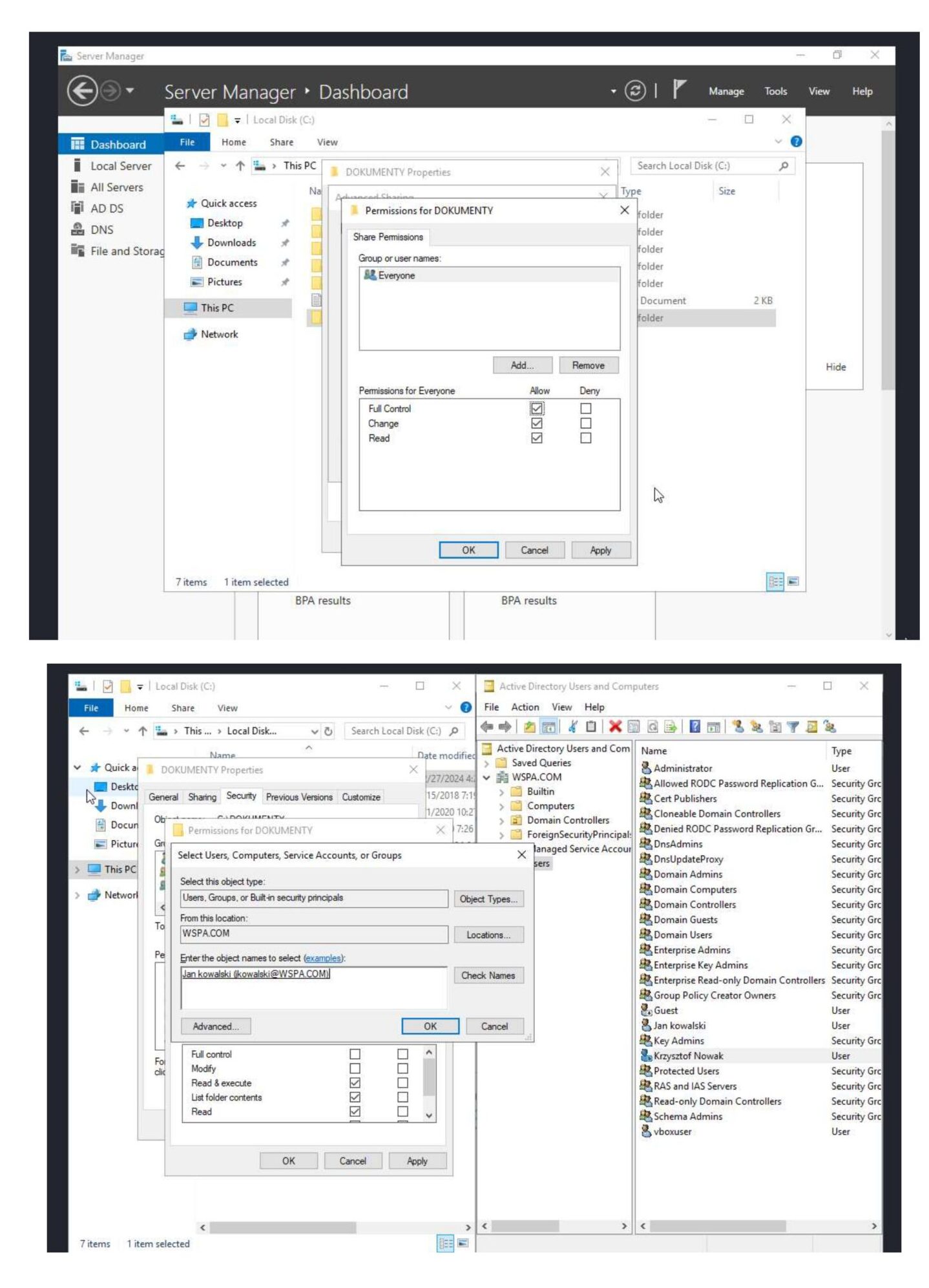Click Locations button
929x1288 pixels.
coord(488,934)
